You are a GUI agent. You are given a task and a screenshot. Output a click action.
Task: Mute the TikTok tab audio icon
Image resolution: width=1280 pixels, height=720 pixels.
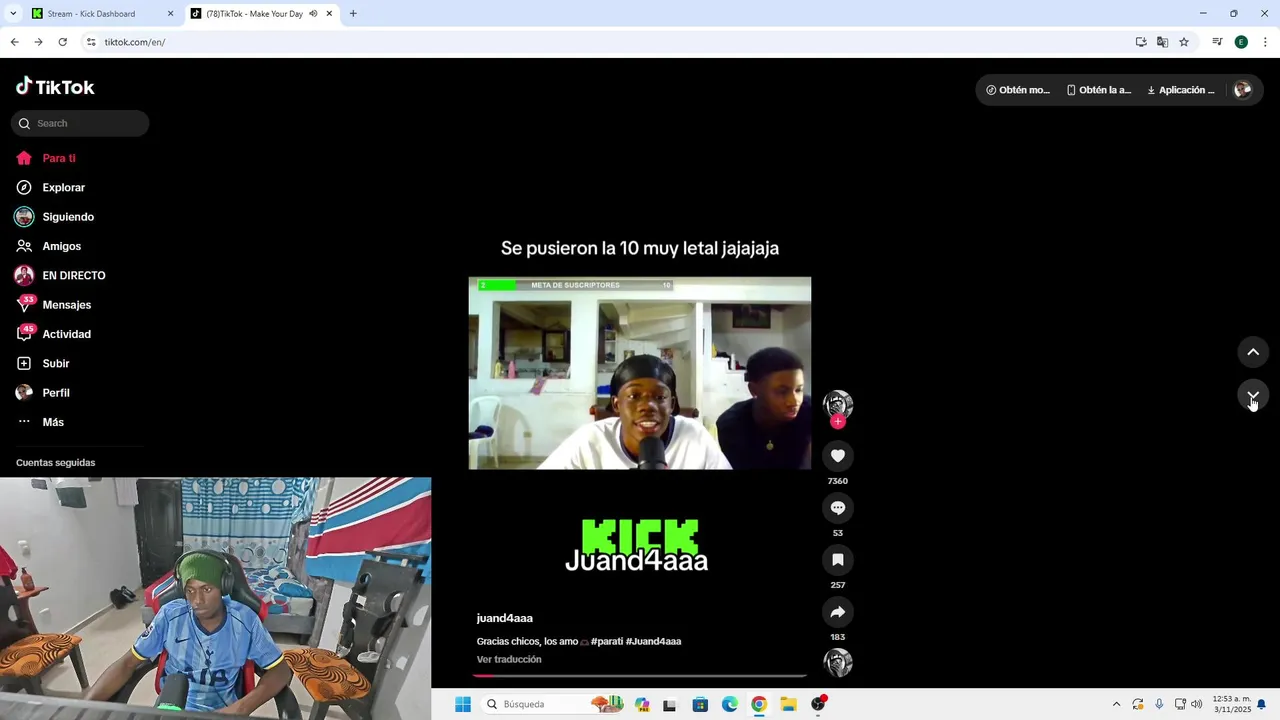pyautogui.click(x=313, y=14)
